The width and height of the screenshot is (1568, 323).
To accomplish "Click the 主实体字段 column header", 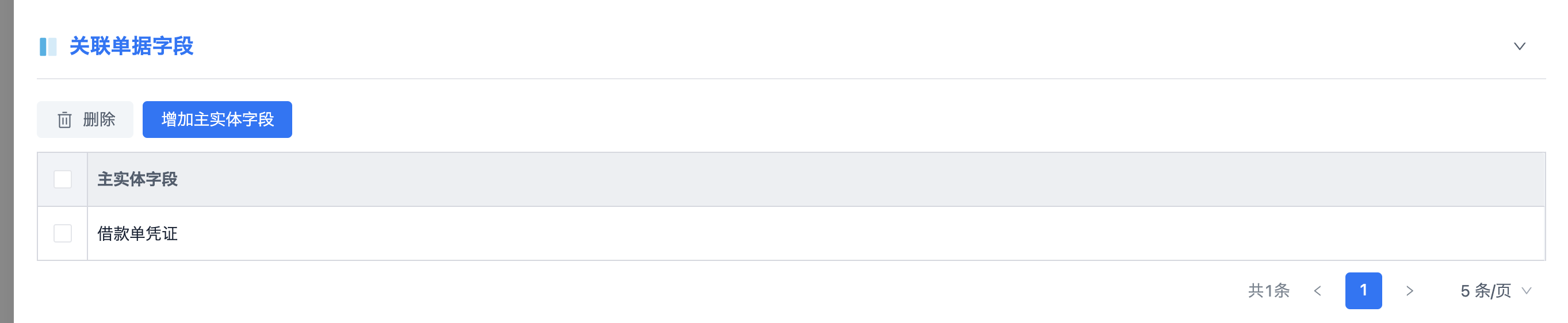I will [x=137, y=179].
